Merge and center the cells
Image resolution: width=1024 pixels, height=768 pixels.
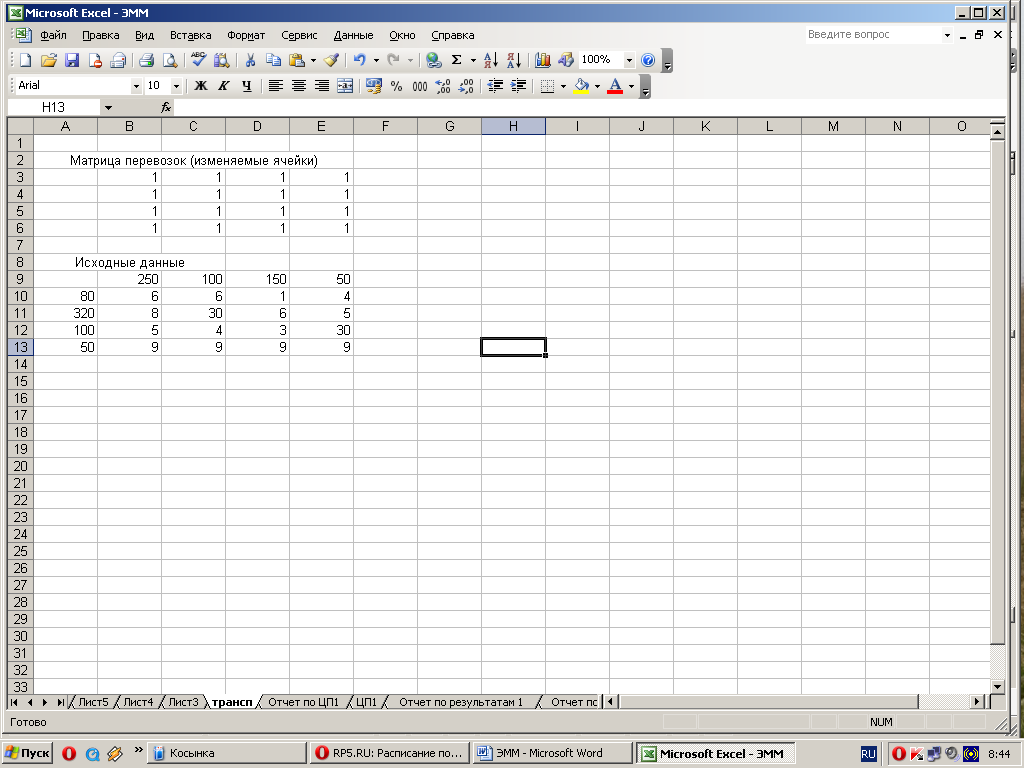point(345,86)
